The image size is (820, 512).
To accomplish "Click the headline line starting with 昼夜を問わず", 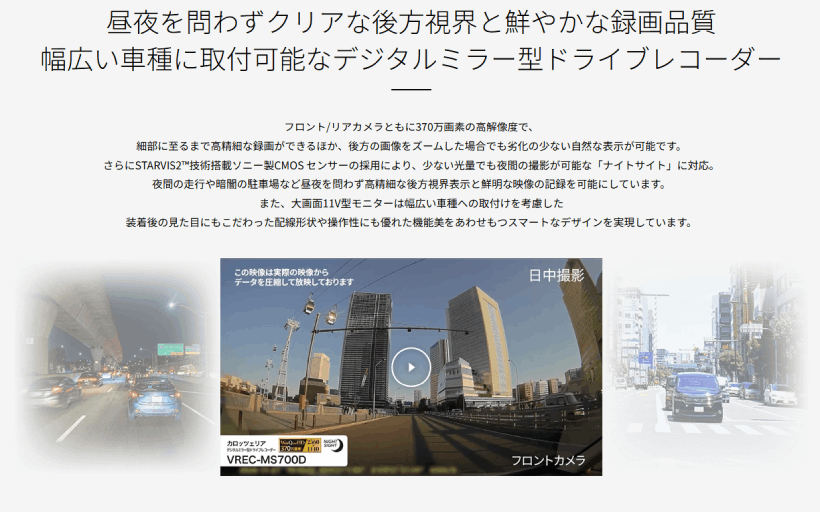I will tap(410, 22).
